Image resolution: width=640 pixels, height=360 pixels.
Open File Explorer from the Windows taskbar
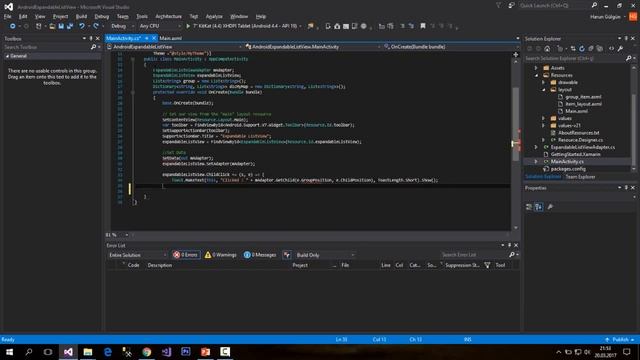[x=88, y=352]
